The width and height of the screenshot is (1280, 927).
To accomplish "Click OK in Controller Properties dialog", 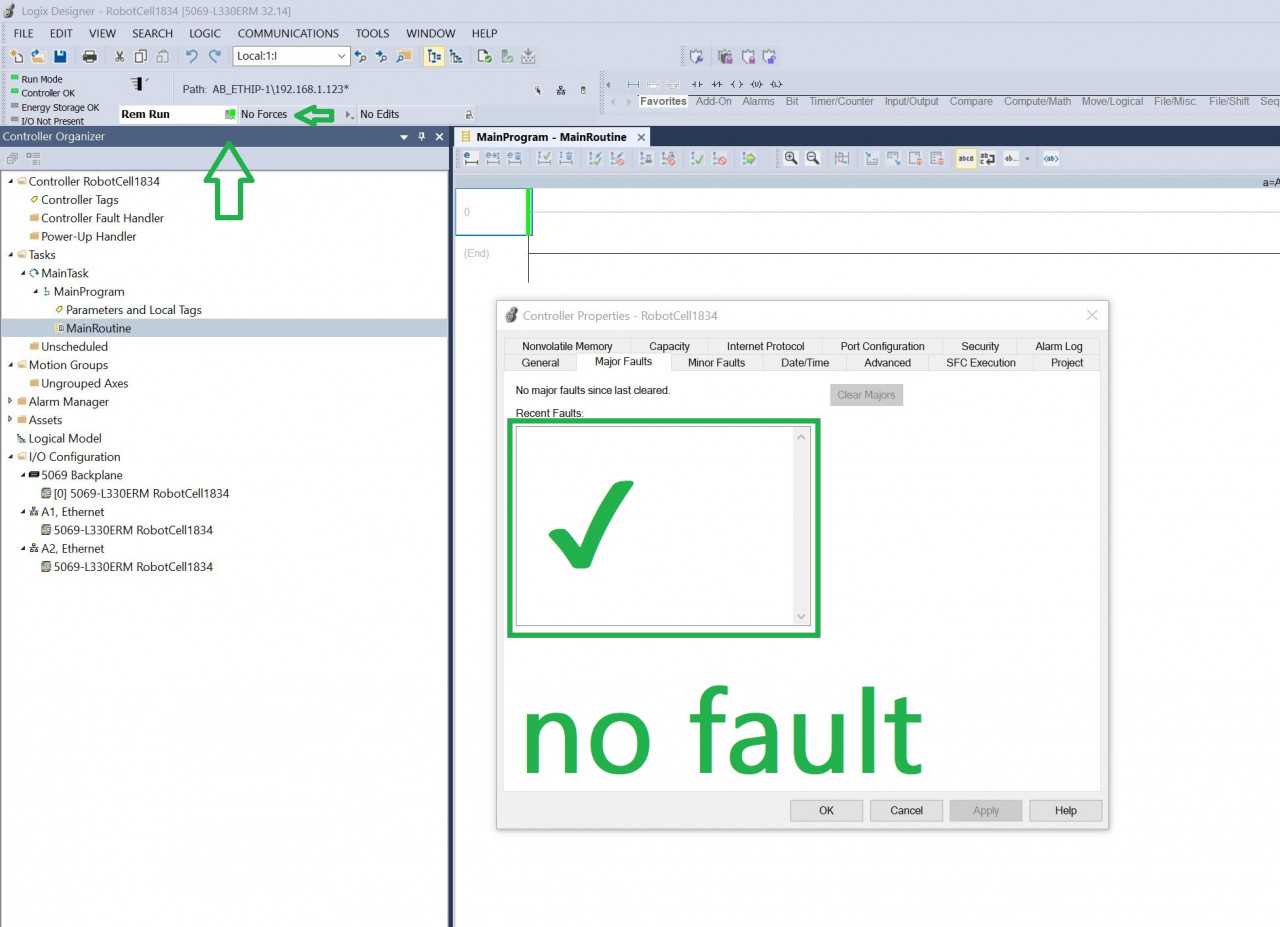I will point(826,810).
